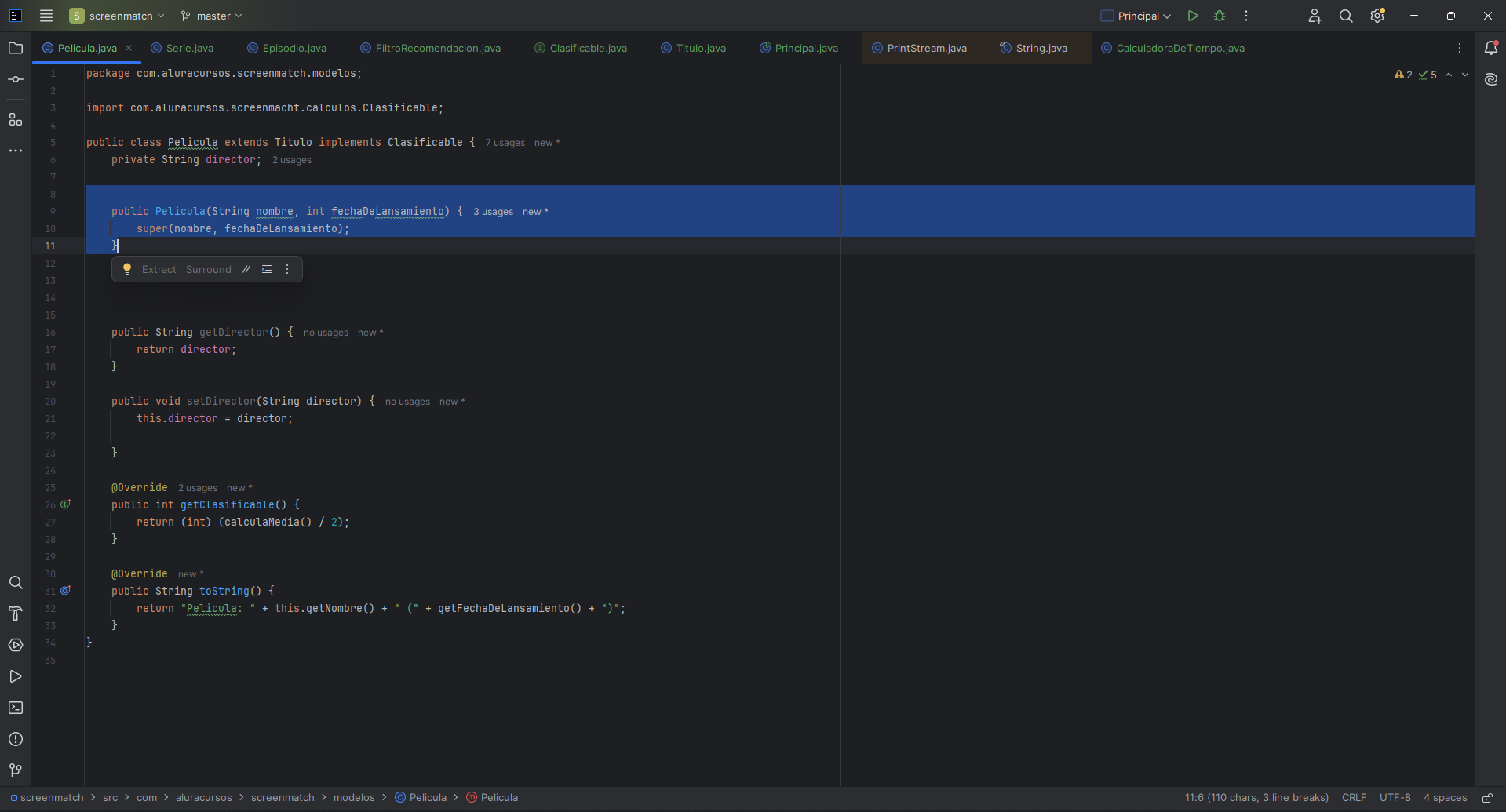Screen dimensions: 1506x812
Task: Switch to Clasificable.java tab
Action: [x=588, y=48]
